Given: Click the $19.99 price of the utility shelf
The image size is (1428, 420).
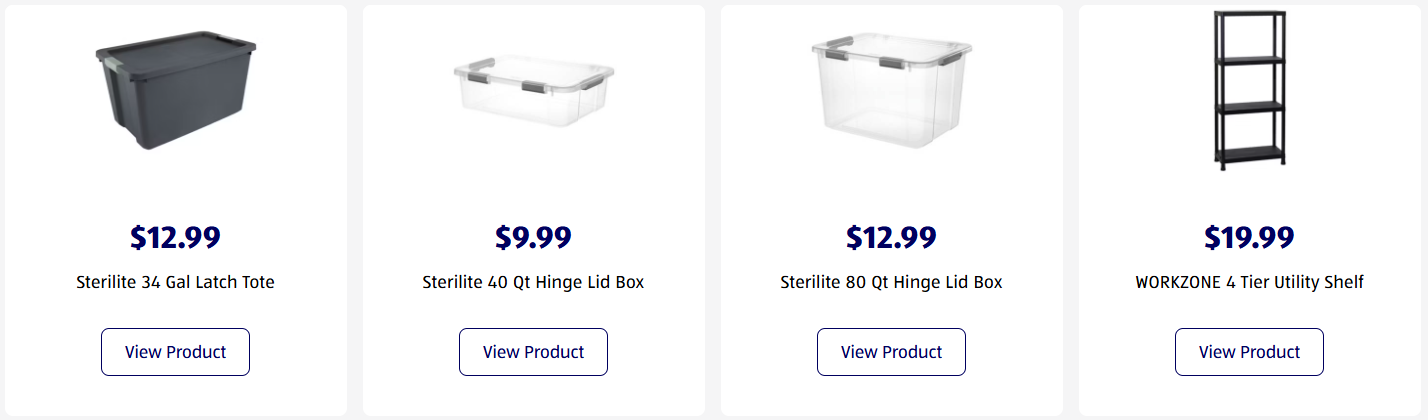Looking at the screenshot, I should pos(1249,238).
